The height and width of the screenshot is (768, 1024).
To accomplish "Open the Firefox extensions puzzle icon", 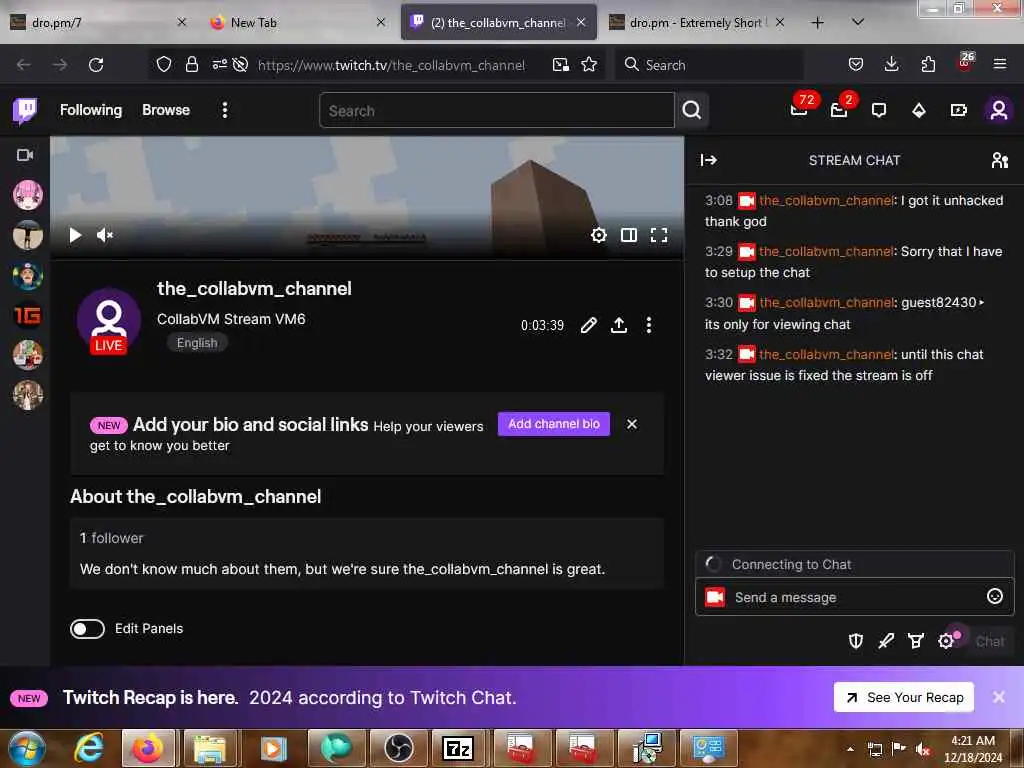I will point(928,64).
